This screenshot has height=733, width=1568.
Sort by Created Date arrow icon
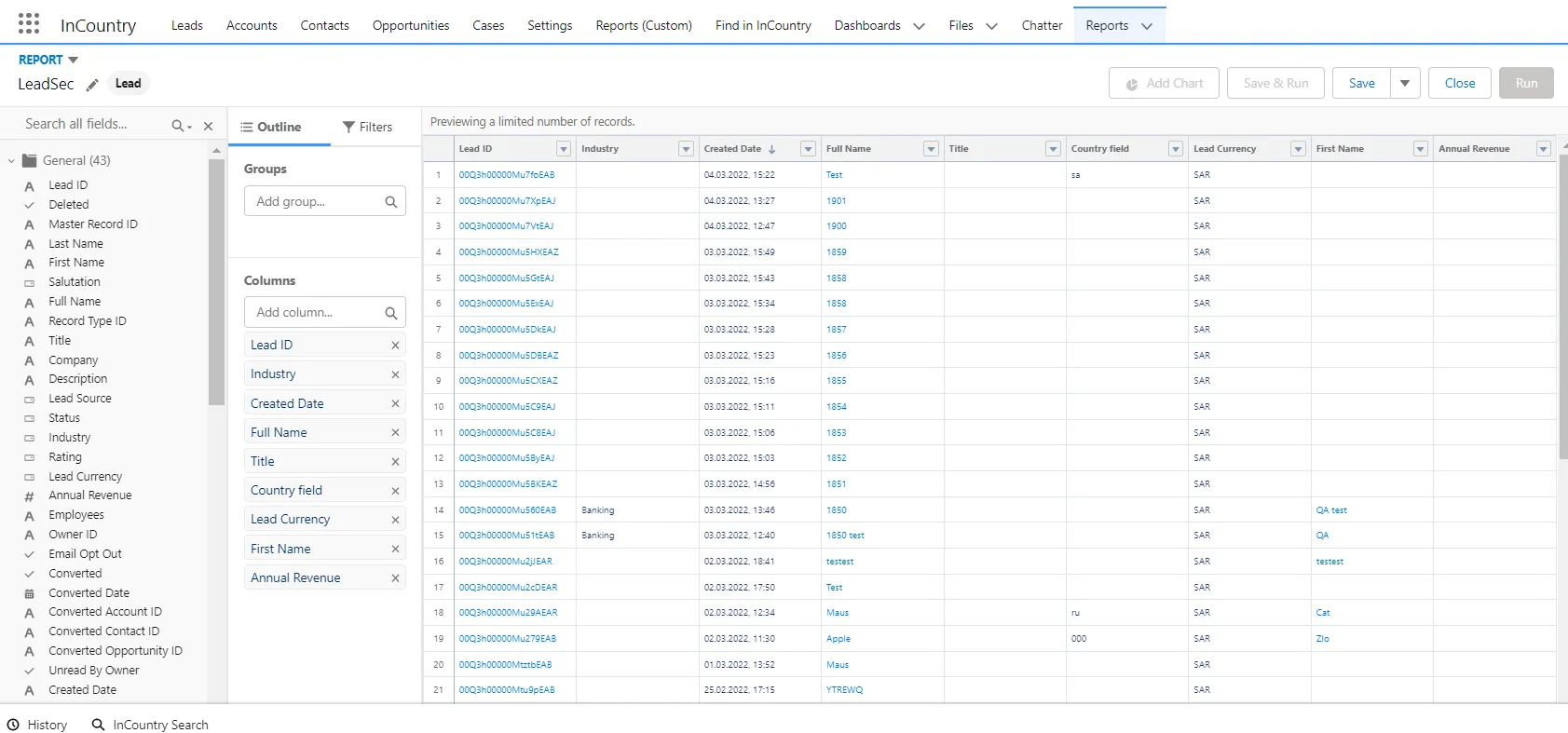pyautogui.click(x=771, y=149)
